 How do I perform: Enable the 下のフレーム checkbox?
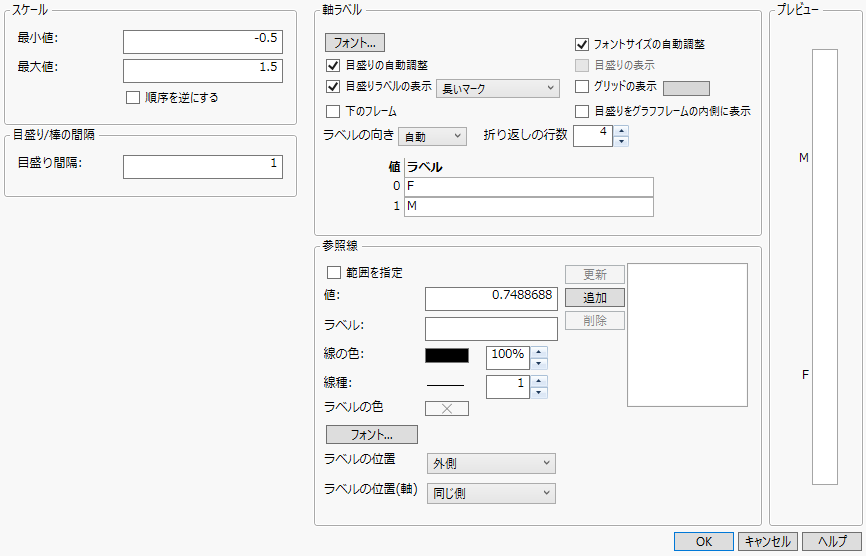tap(332, 112)
